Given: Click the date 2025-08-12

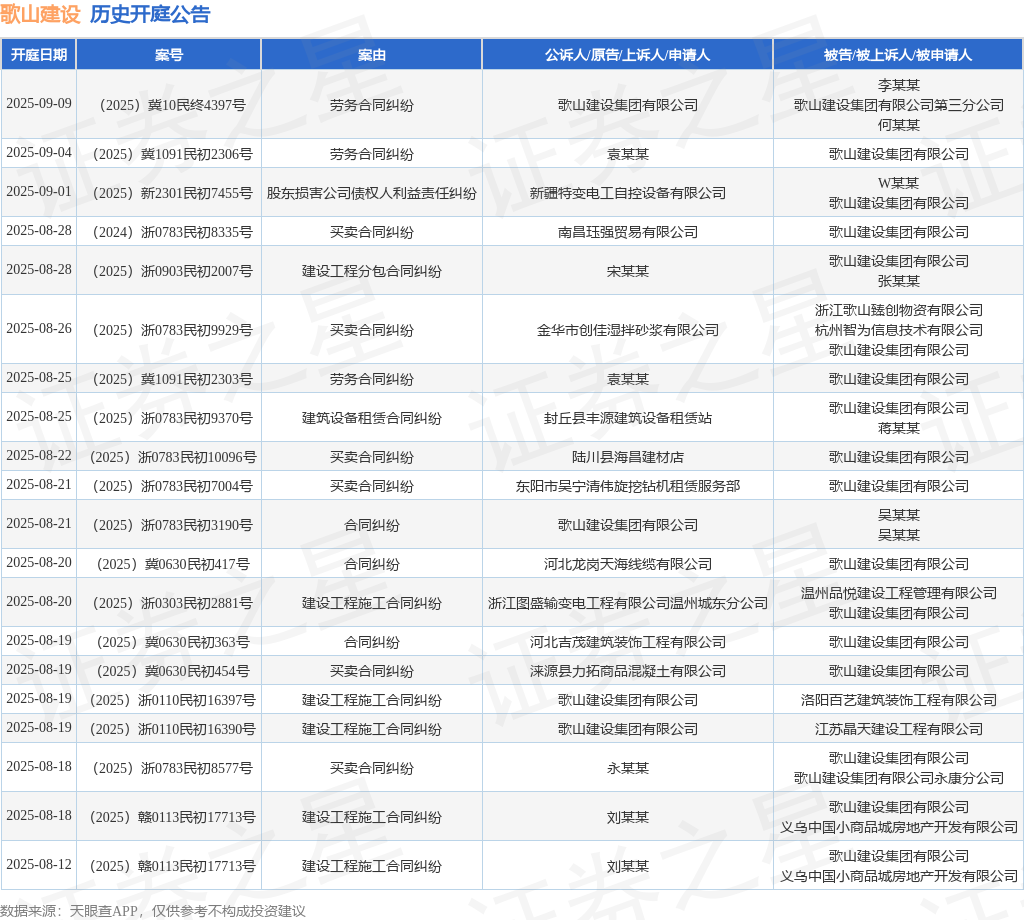Looking at the screenshot, I should pyautogui.click(x=39, y=865).
